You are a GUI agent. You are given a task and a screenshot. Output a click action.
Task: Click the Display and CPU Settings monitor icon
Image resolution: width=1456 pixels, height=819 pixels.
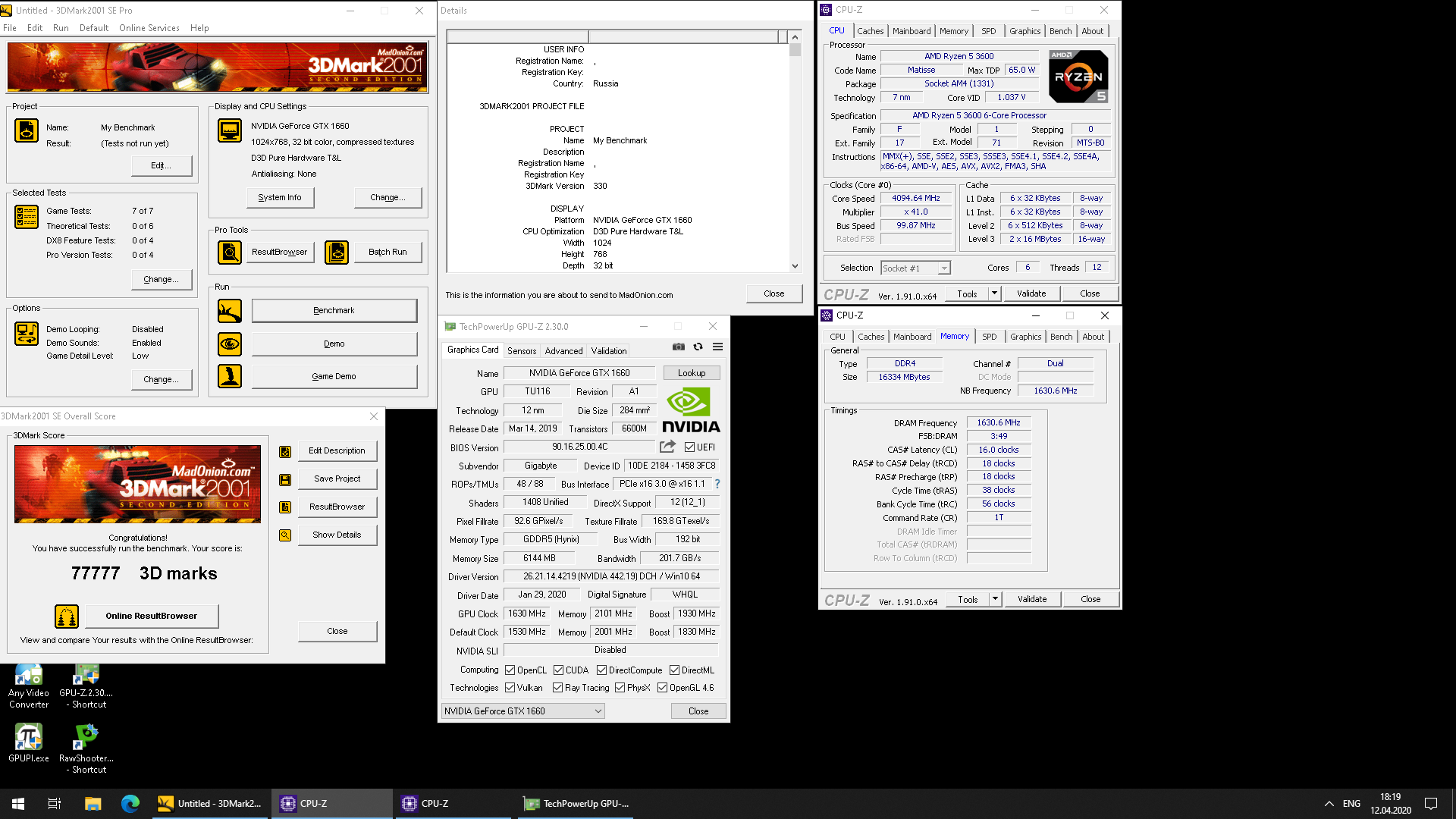(230, 130)
